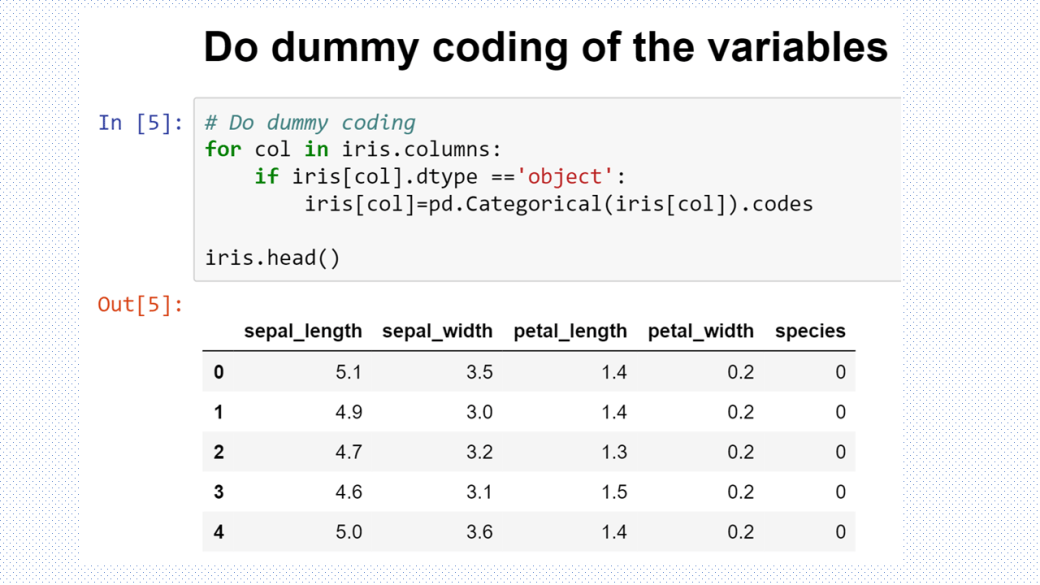
Task: Click the sepal_length value 4.9
Action: (348, 413)
